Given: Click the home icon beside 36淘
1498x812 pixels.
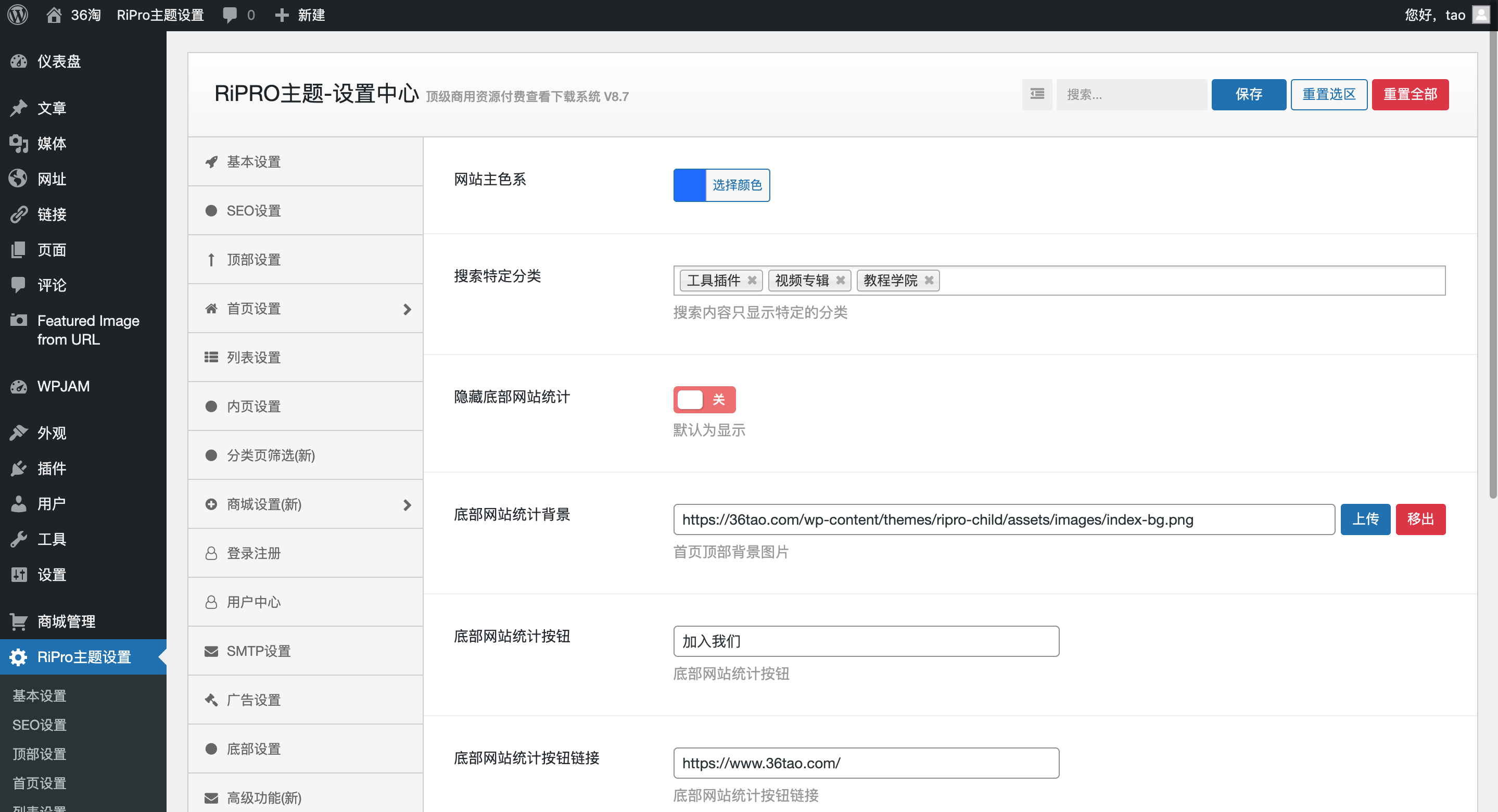Looking at the screenshot, I should 54,15.
